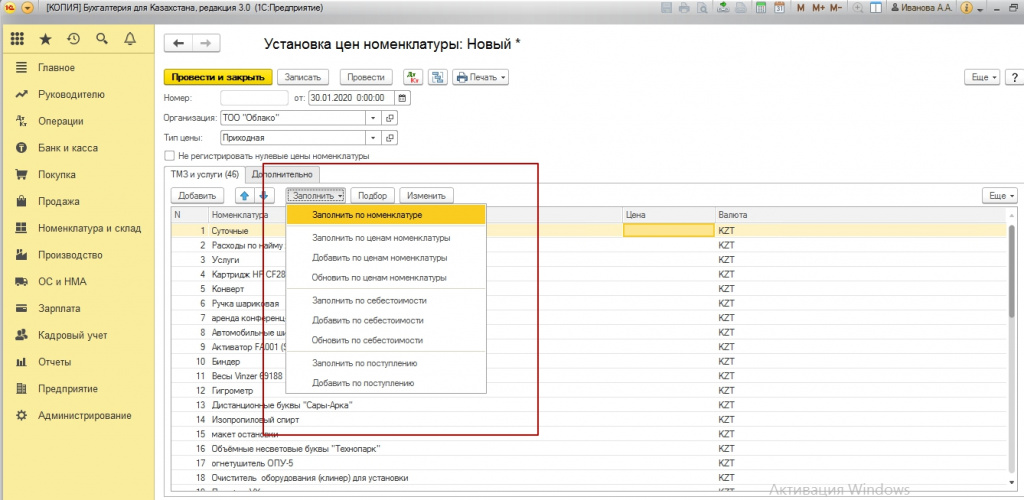
Task: Switch to the Дополнительно tab
Action: point(282,174)
